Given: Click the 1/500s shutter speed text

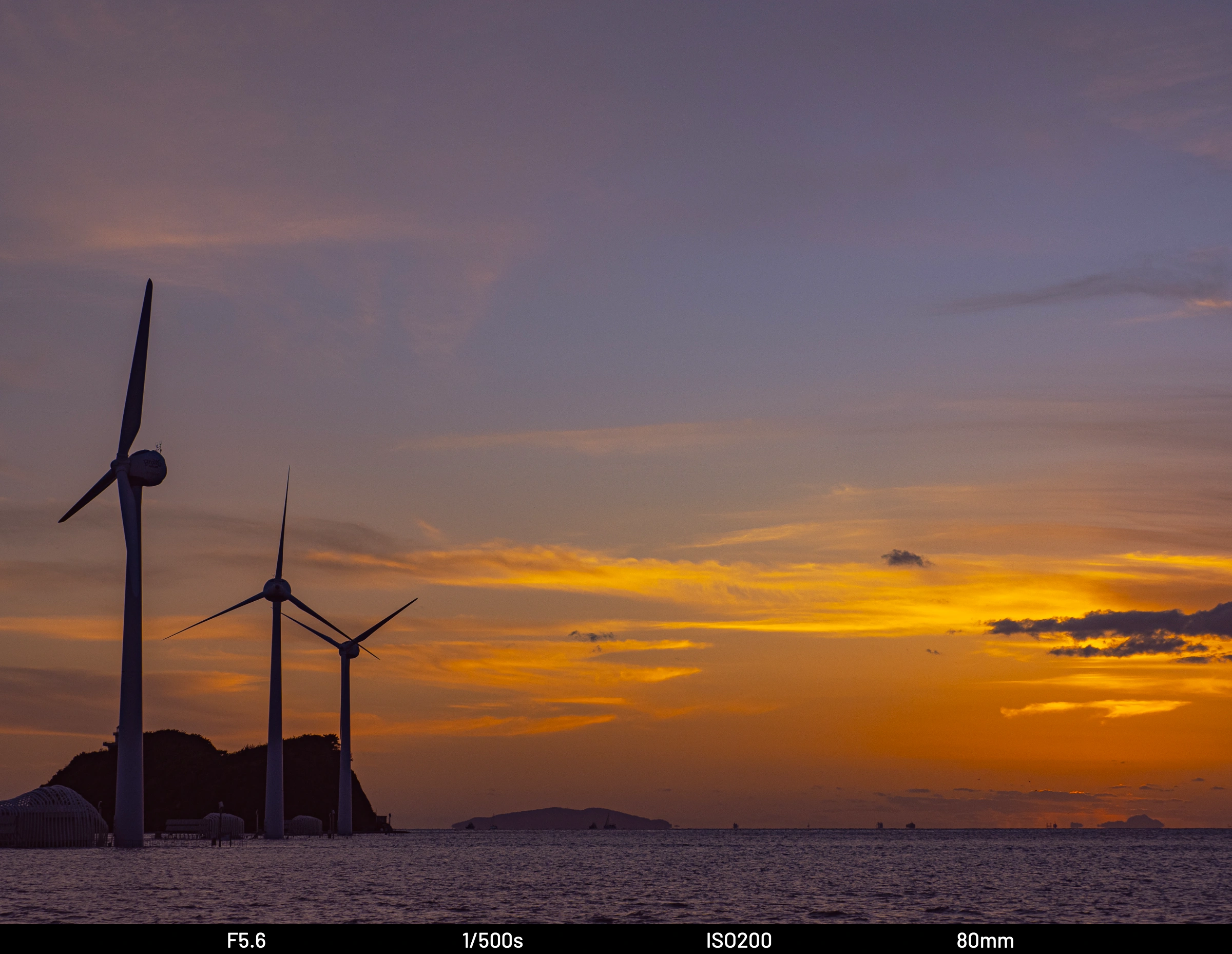Looking at the screenshot, I should click(492, 941).
